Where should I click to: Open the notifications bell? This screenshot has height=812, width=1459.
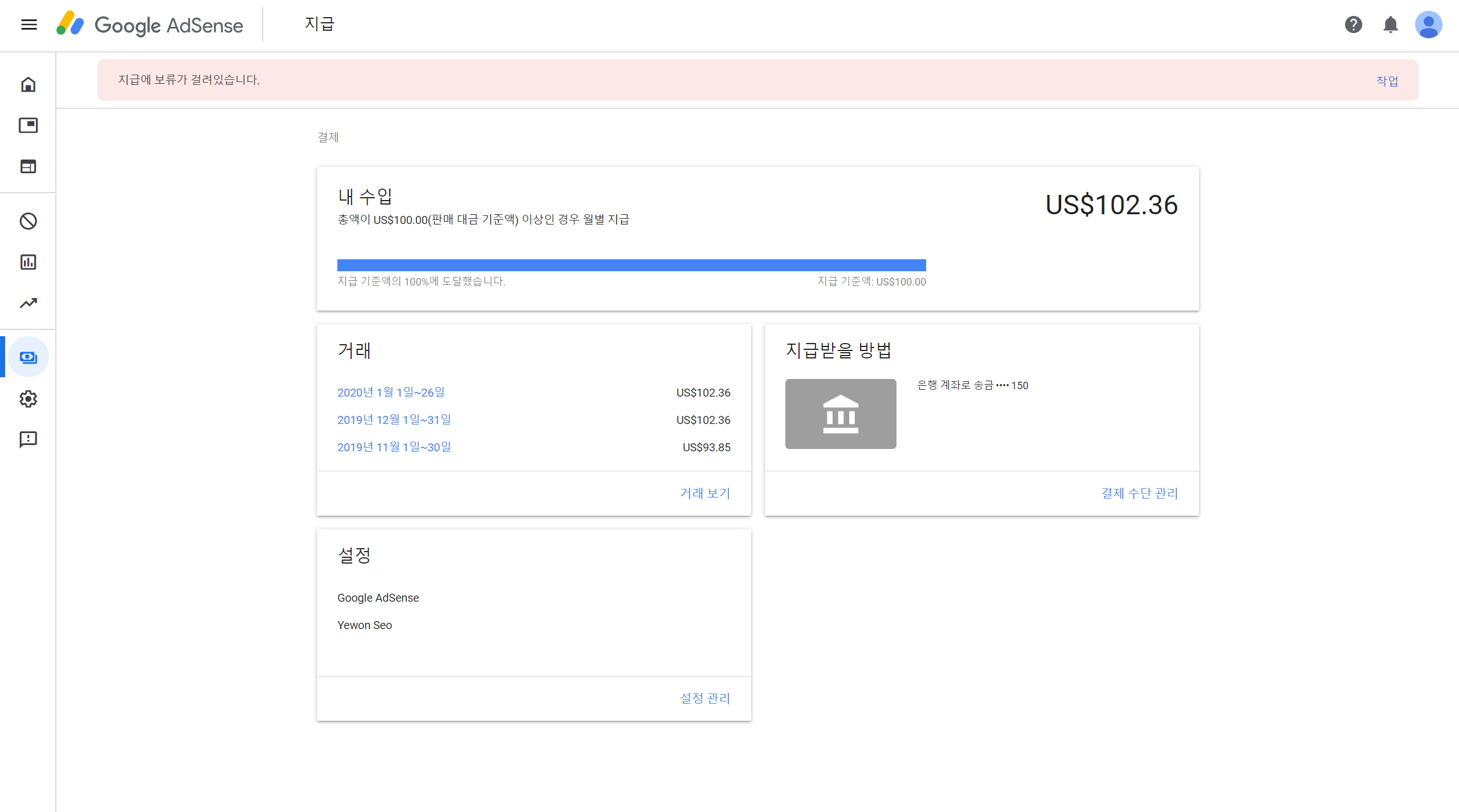coord(1391,25)
